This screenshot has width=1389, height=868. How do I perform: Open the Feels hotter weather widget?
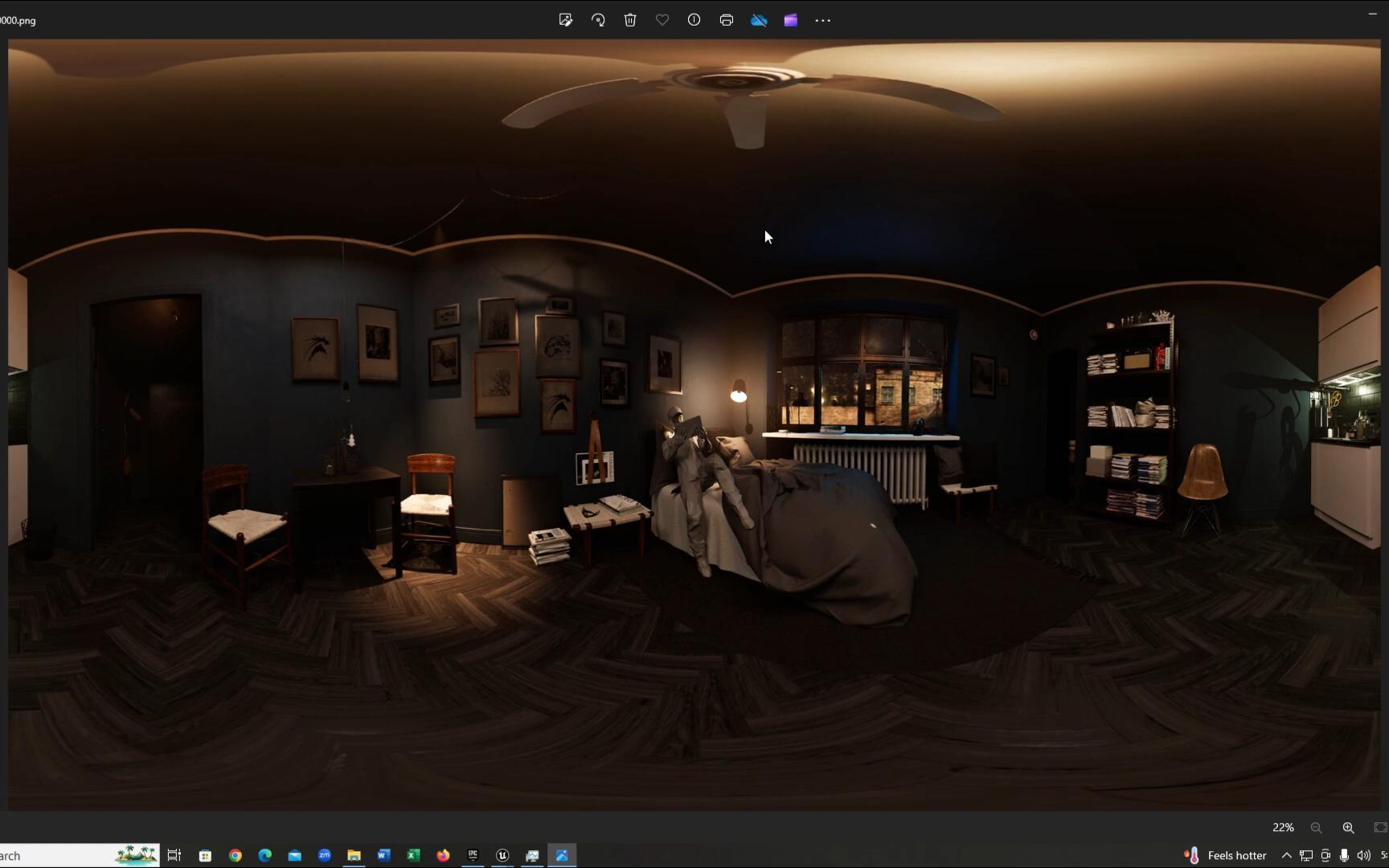point(1226,855)
